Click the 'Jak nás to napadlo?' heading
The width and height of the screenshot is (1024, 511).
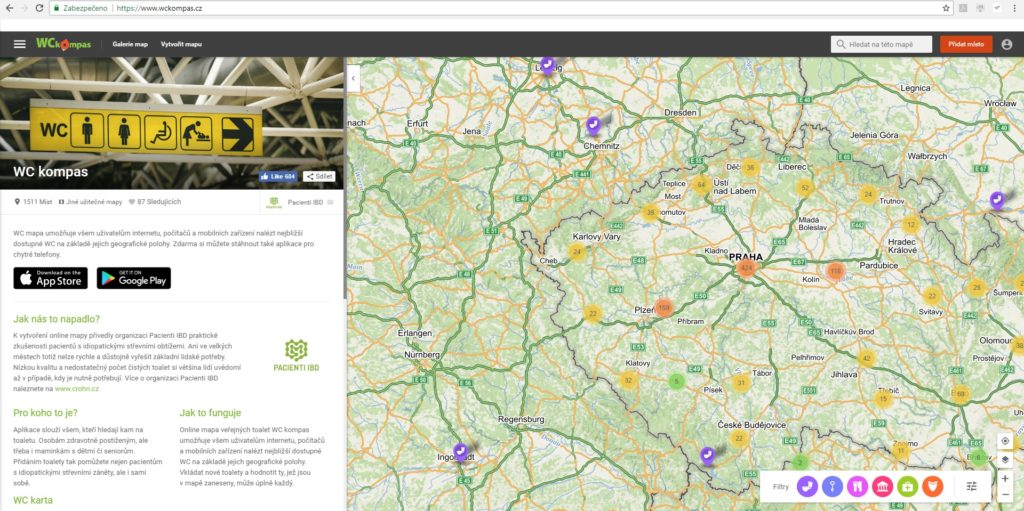(56, 319)
